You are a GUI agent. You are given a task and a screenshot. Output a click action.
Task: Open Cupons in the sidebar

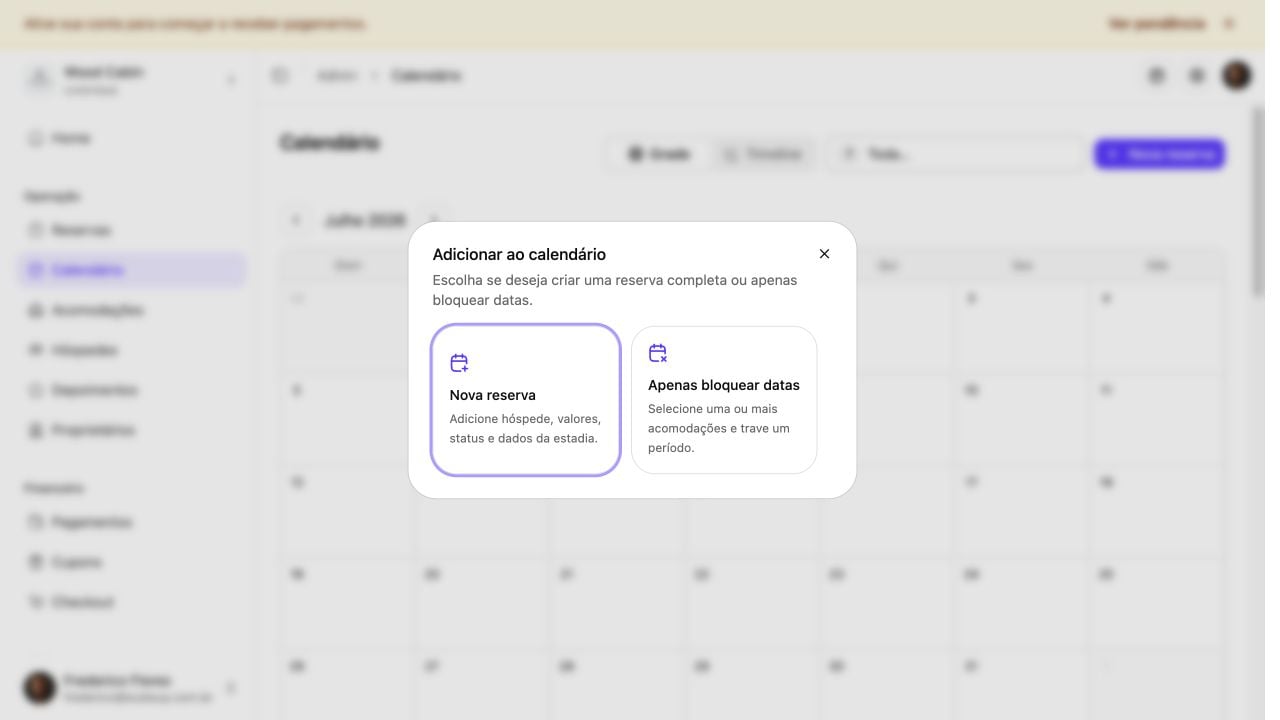[x=132, y=562]
